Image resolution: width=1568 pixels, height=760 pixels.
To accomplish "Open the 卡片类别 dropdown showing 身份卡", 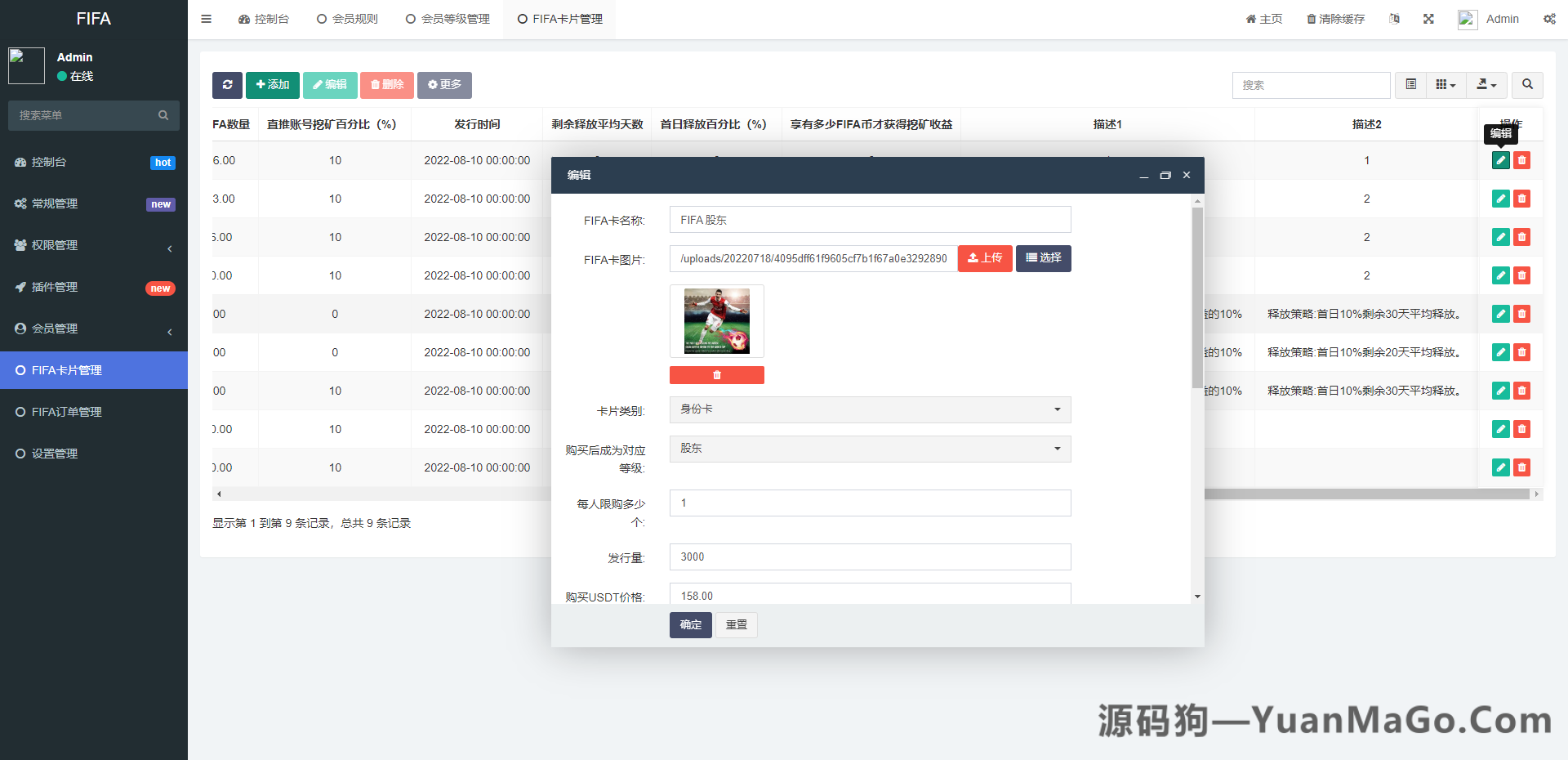I will coord(869,409).
